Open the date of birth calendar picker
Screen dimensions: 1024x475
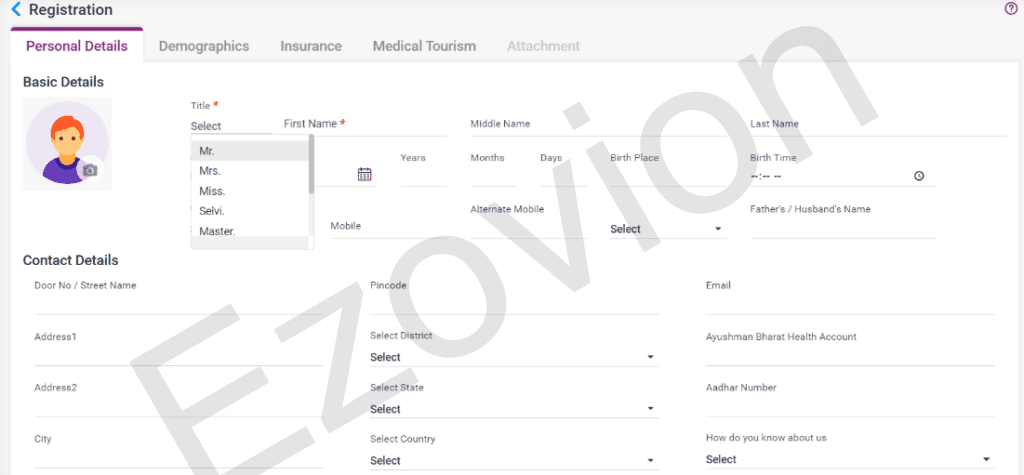365,174
